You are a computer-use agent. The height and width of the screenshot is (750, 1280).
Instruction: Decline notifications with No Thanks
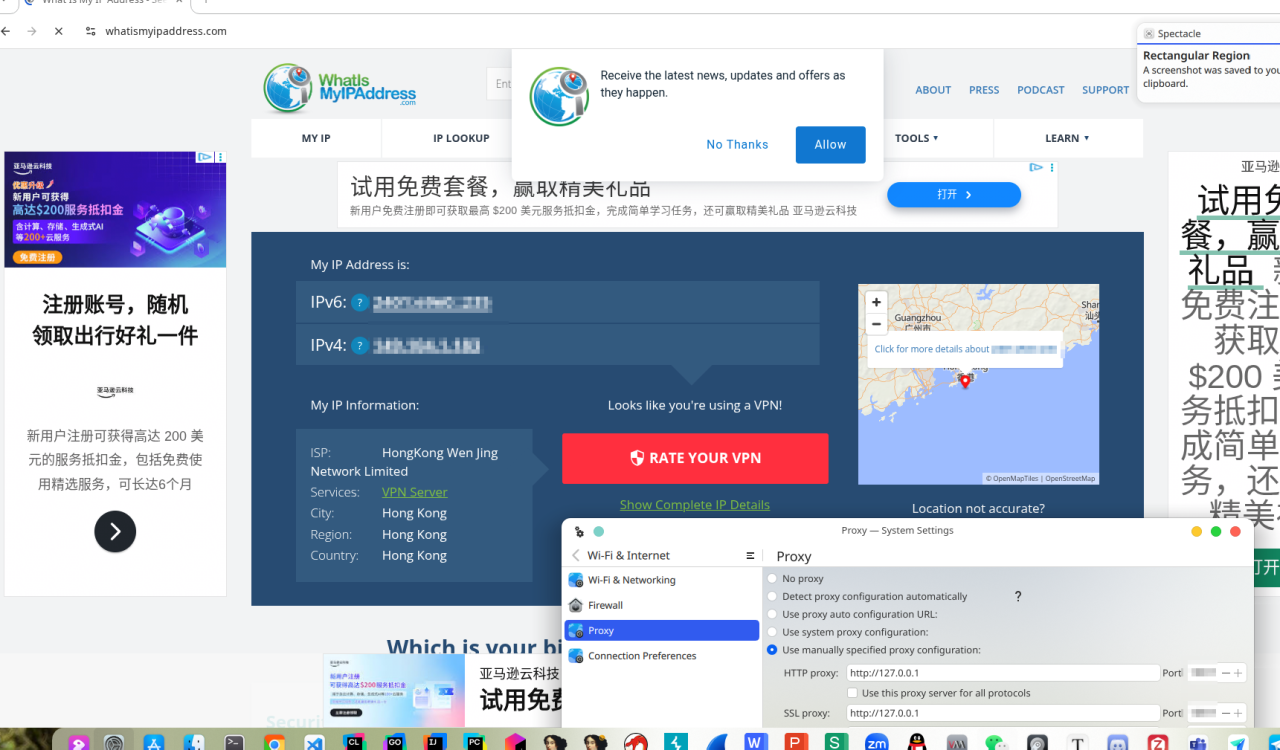[737, 145]
